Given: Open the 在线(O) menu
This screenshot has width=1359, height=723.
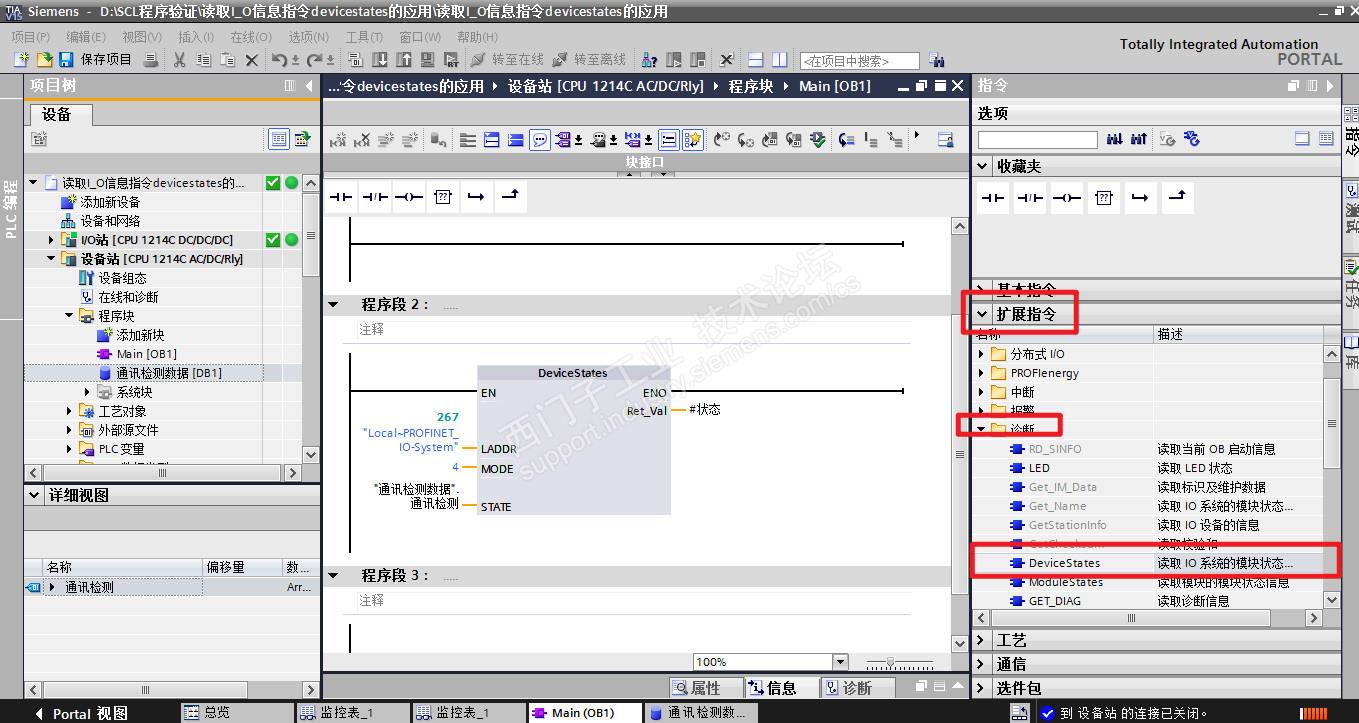Looking at the screenshot, I should click(x=250, y=37).
